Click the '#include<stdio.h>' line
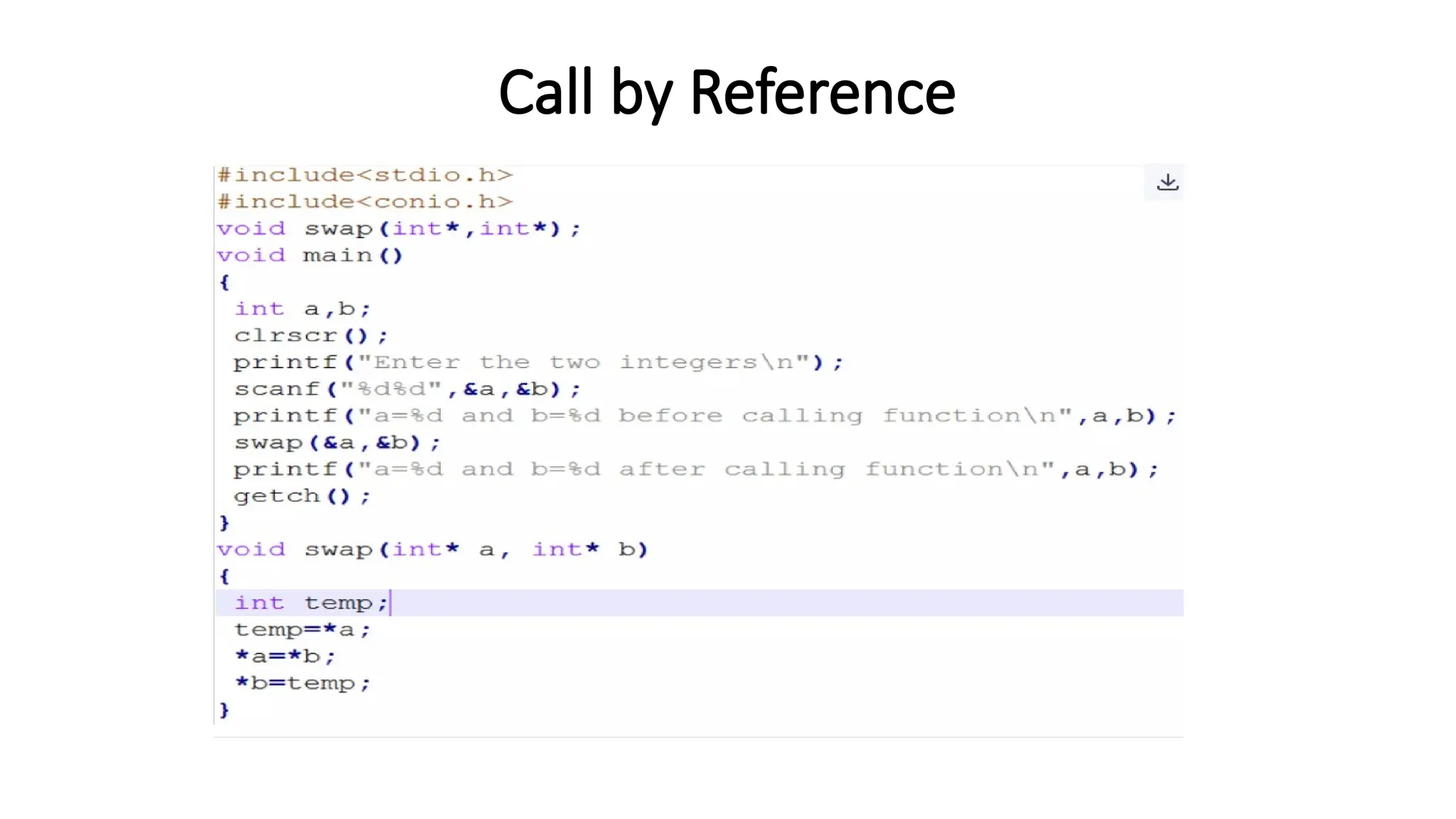The image size is (1456, 819). (365, 175)
